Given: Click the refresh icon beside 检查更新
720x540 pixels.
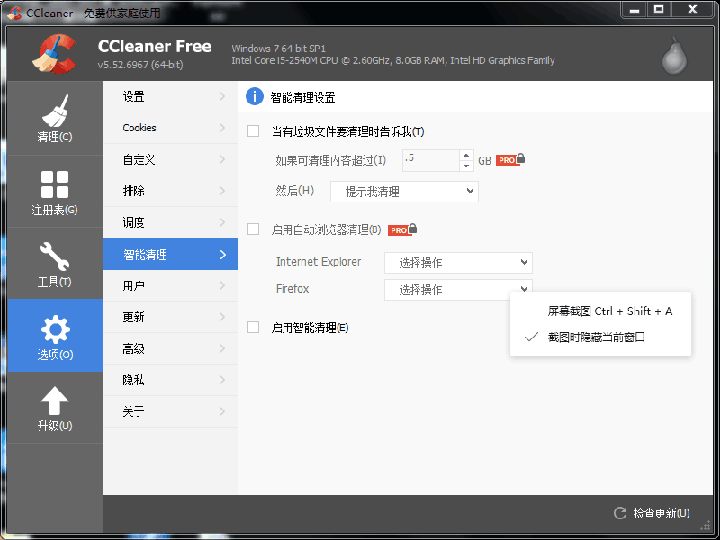Looking at the screenshot, I should 620,513.
